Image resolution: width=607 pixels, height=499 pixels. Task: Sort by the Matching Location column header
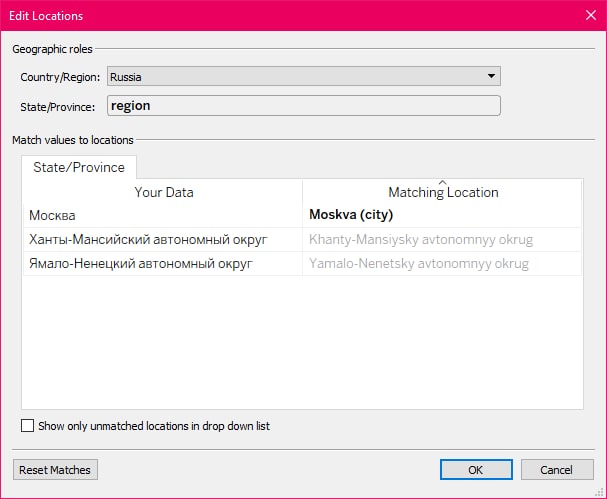click(x=442, y=192)
